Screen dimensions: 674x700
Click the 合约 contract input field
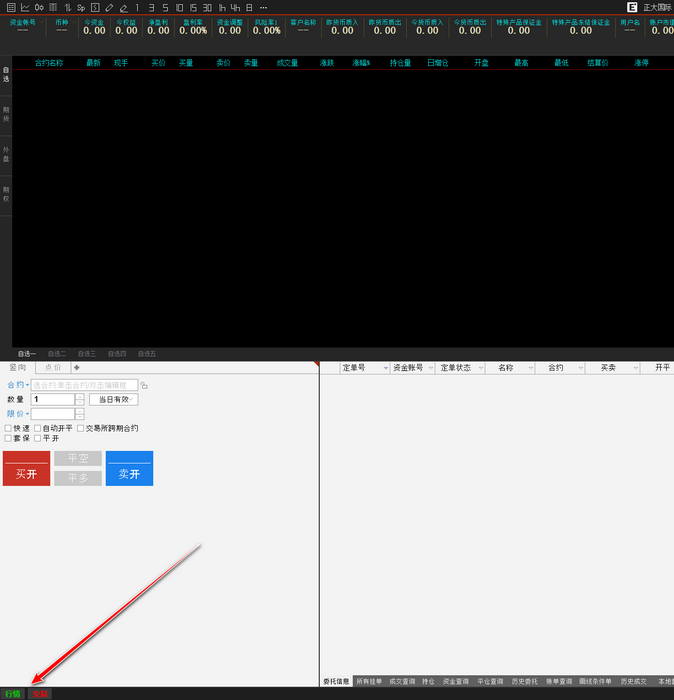84,385
